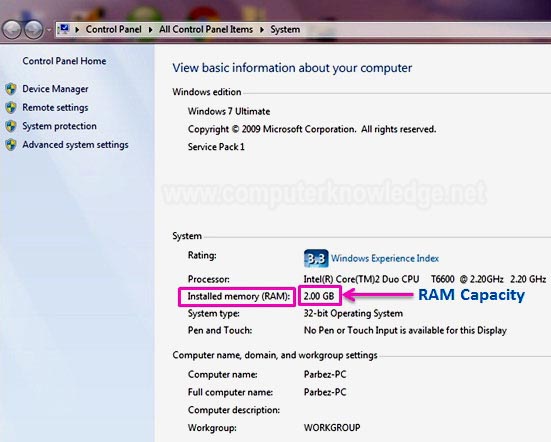
Task: Open System protection link
Action: pyautogui.click(x=59, y=126)
